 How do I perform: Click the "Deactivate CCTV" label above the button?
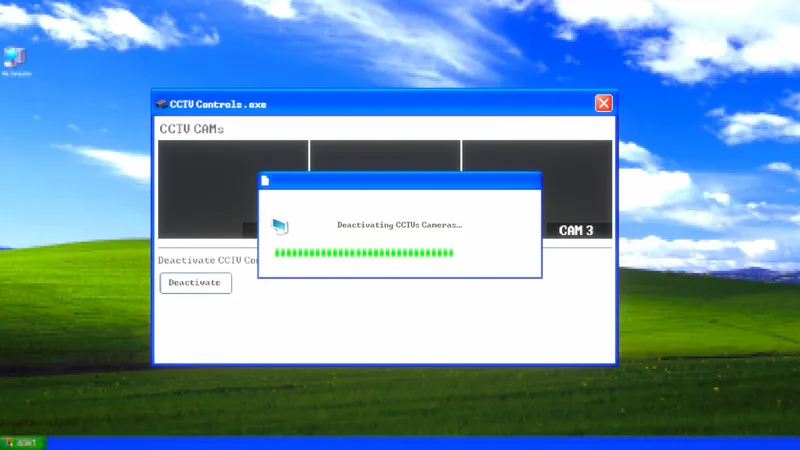click(x=207, y=260)
